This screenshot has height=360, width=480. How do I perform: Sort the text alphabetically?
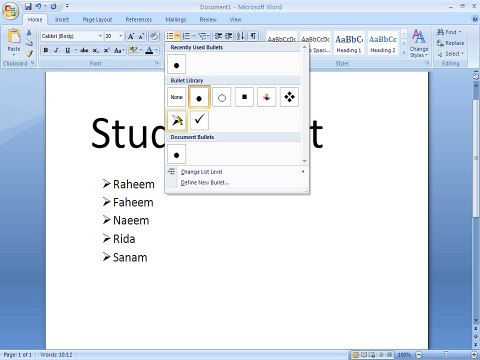(241, 36)
